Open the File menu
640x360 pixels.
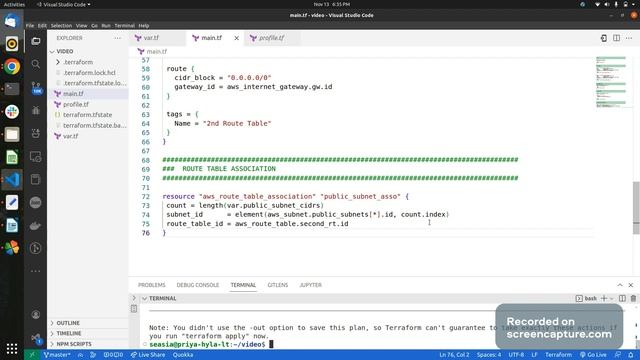pos(30,25)
